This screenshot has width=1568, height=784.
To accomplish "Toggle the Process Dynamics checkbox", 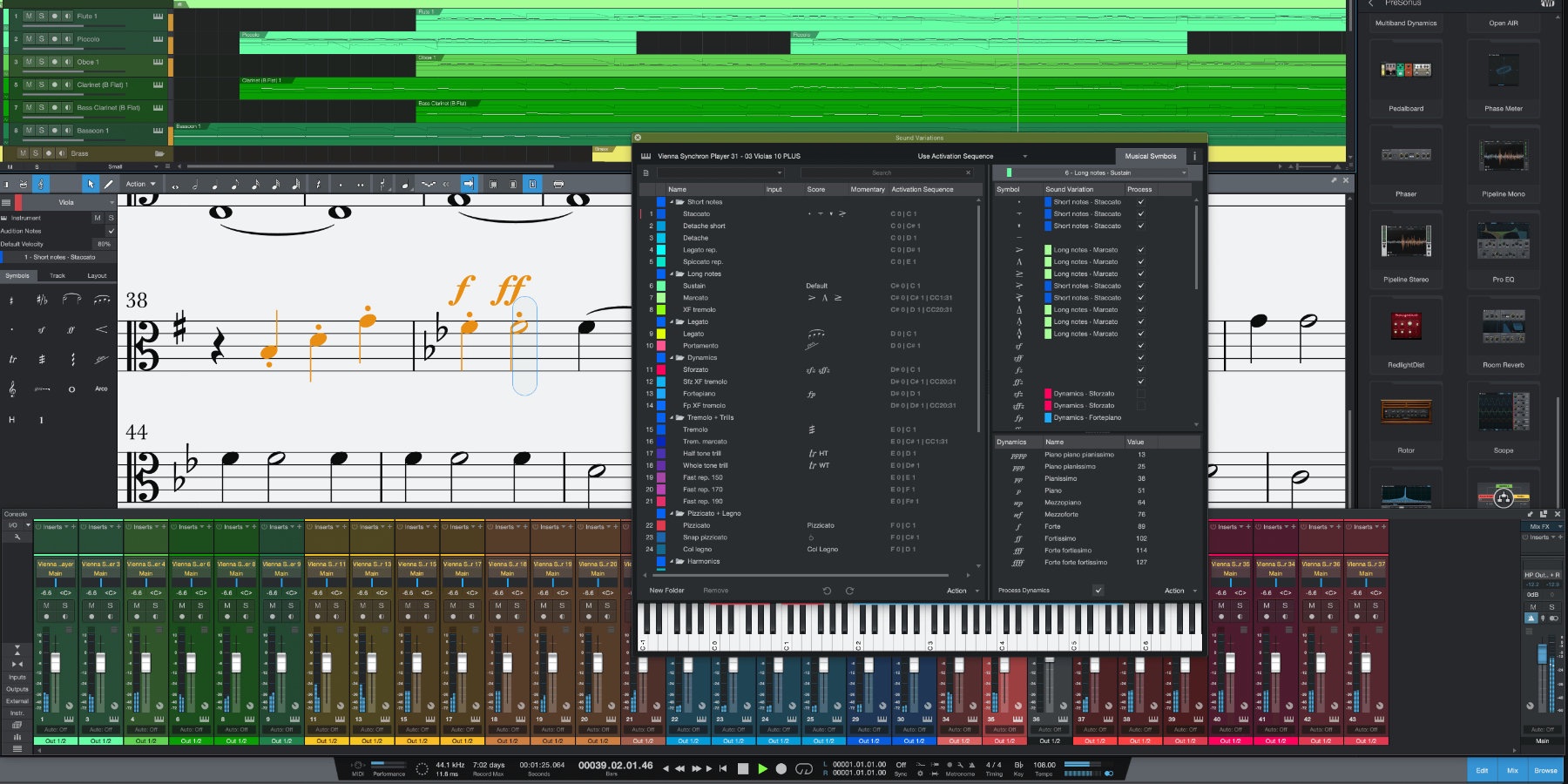I will click(1098, 591).
